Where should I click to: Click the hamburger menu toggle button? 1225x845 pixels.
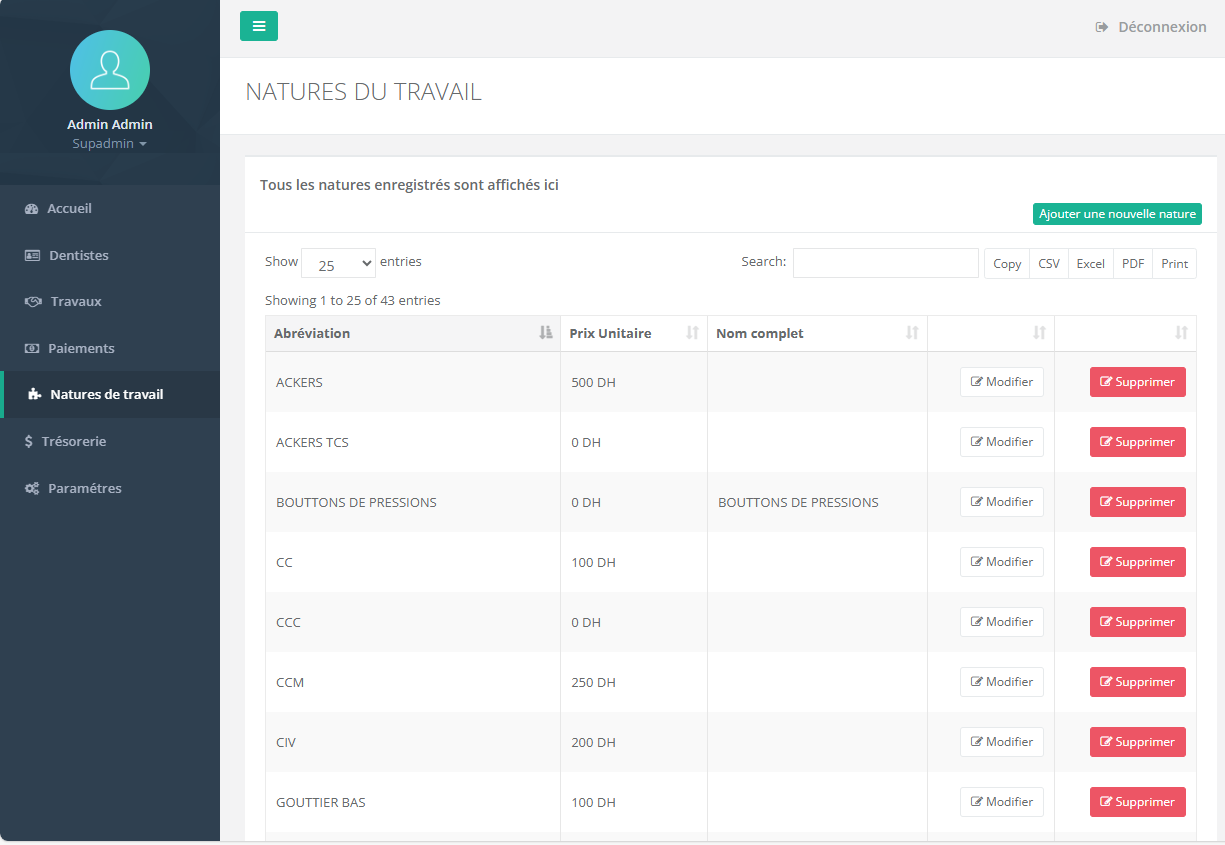click(x=258, y=26)
